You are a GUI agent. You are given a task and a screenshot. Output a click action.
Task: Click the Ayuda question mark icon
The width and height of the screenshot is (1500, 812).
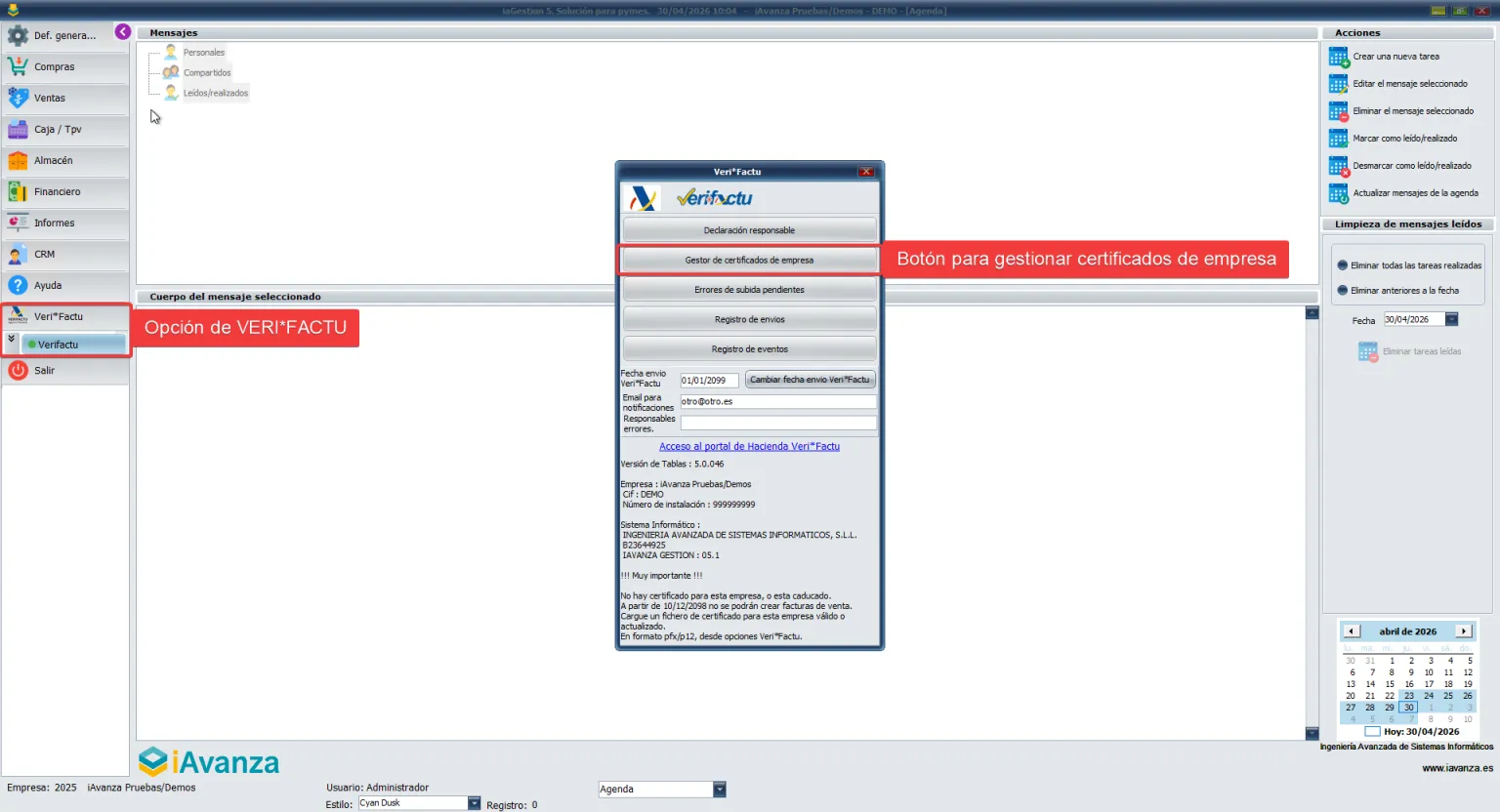coord(18,285)
